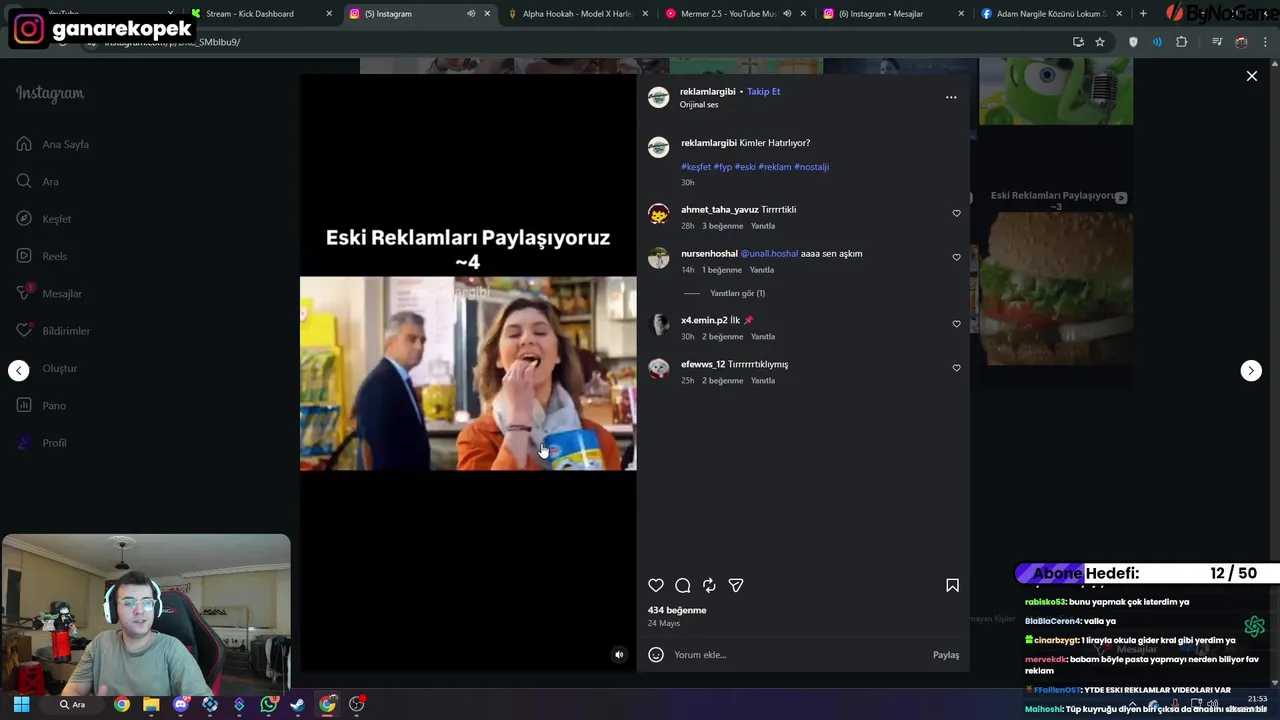The image size is (1280, 720).
Task: Switch to 'Alpha Hookah - Model X' tab
Action: pyautogui.click(x=579, y=14)
